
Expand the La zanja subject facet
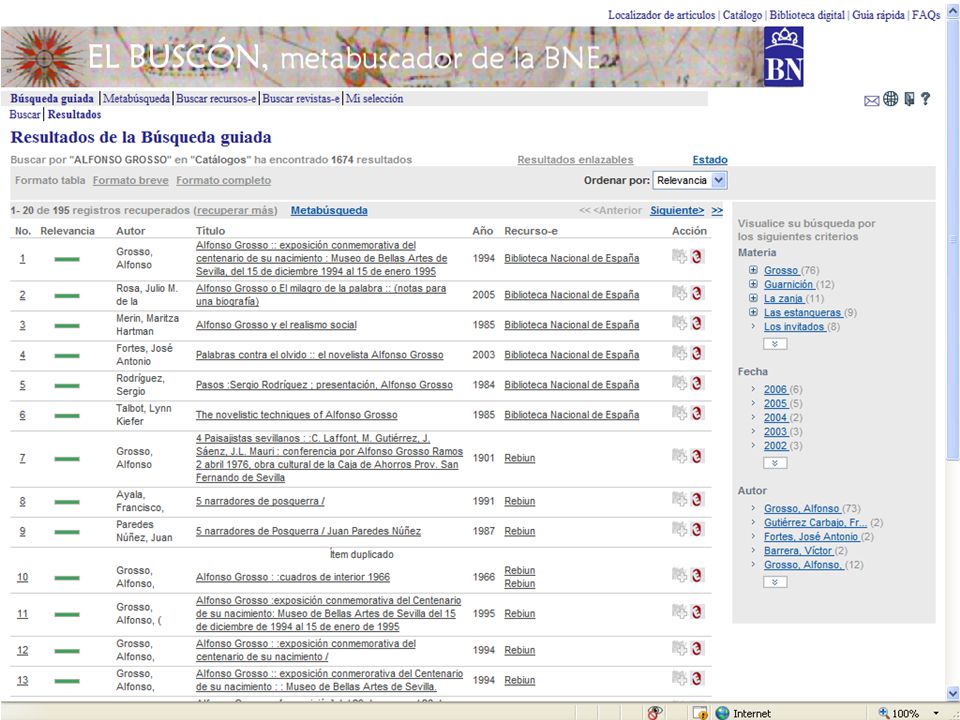coord(753,298)
